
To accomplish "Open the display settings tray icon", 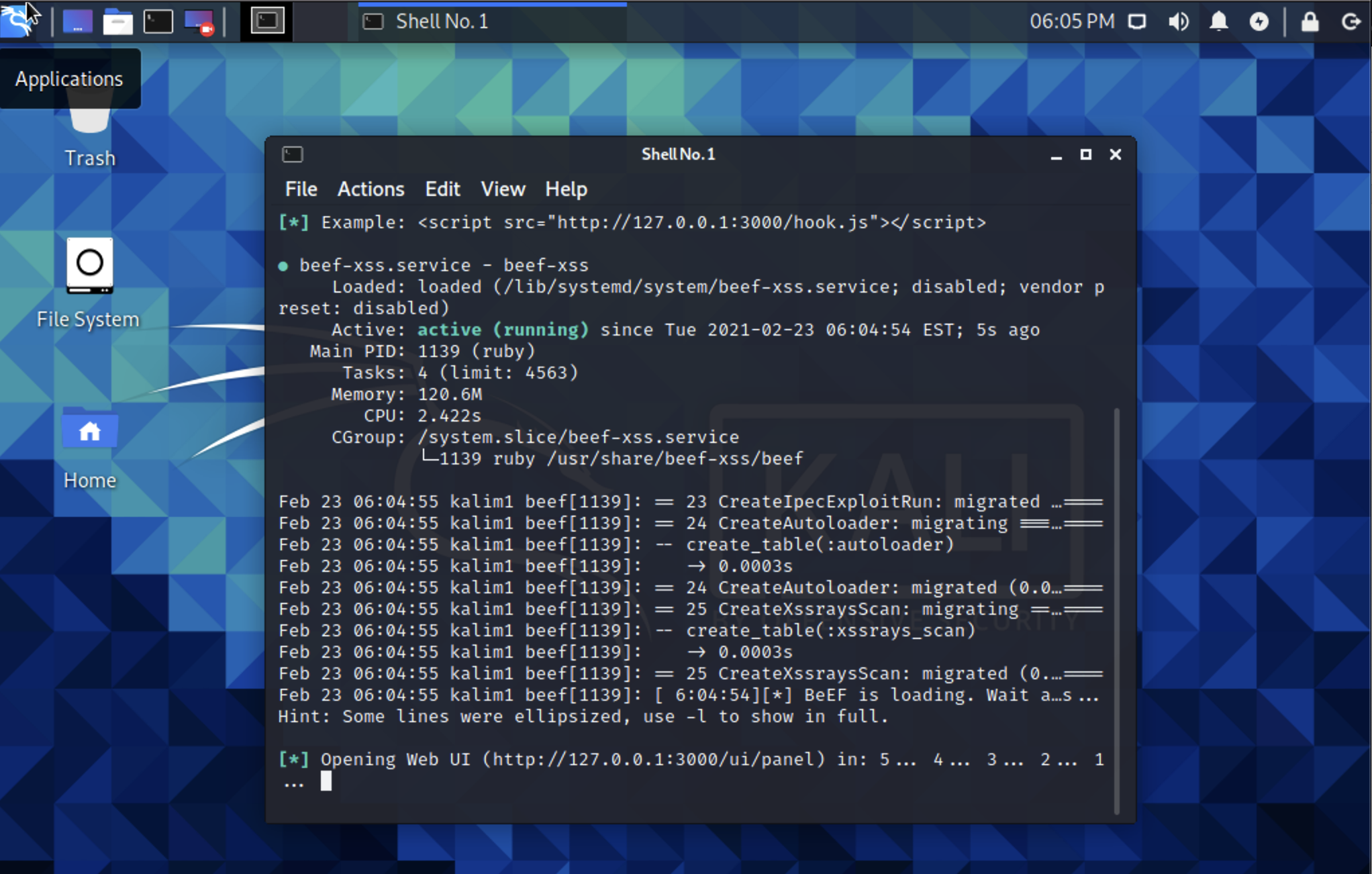I will click(1137, 22).
